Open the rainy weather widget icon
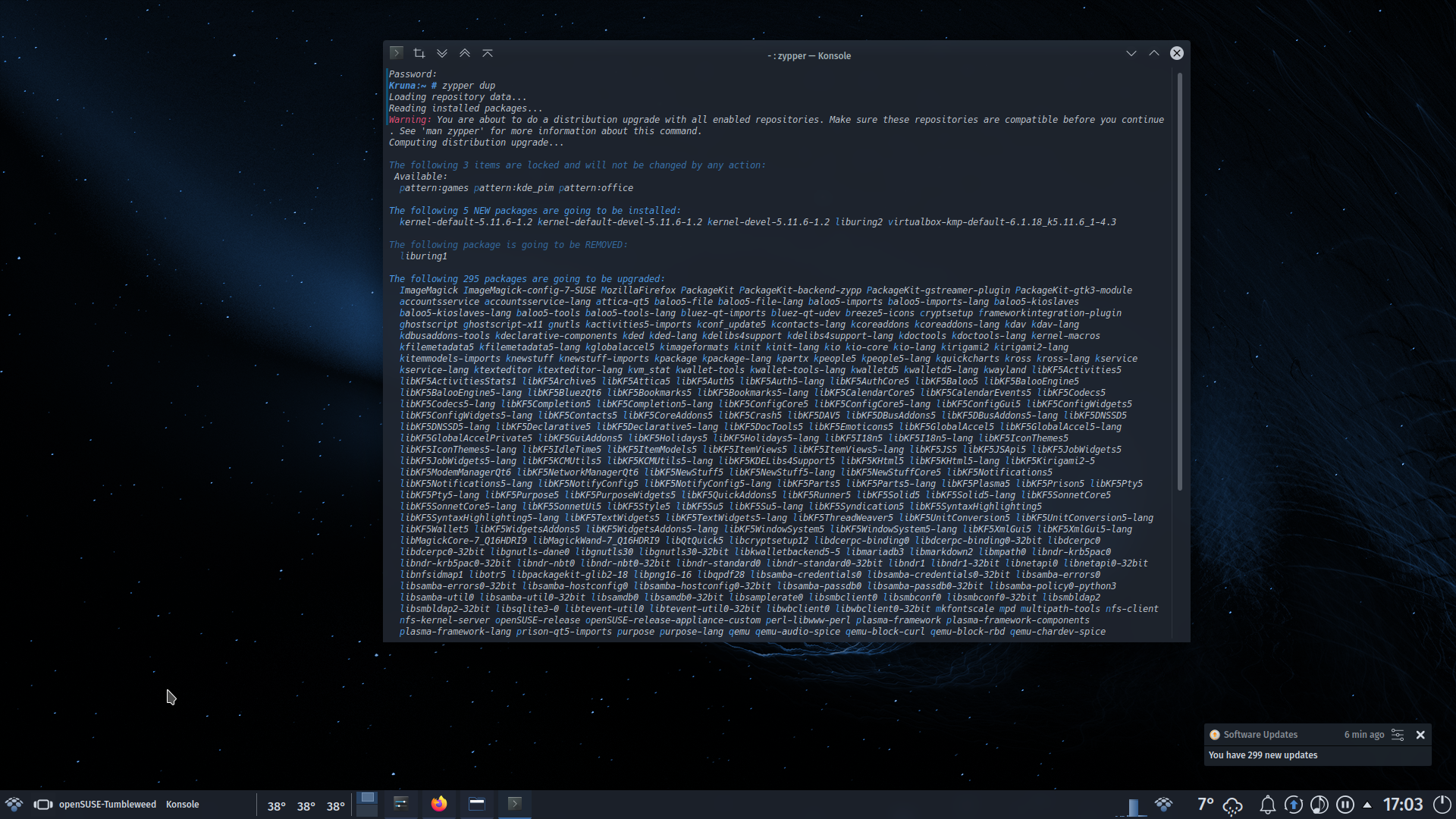1456x819 pixels. [1234, 805]
